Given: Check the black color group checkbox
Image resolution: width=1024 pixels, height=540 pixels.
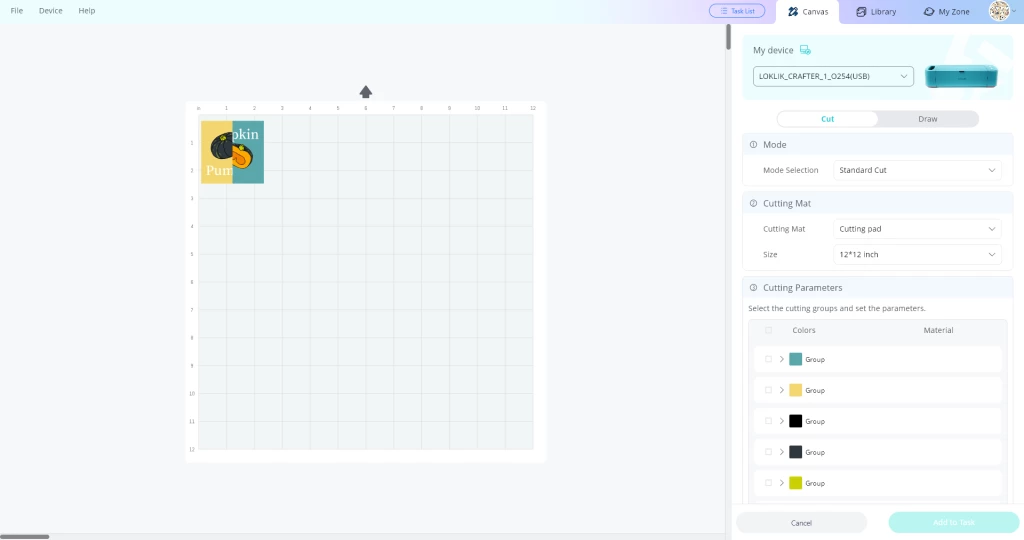Looking at the screenshot, I should point(769,421).
